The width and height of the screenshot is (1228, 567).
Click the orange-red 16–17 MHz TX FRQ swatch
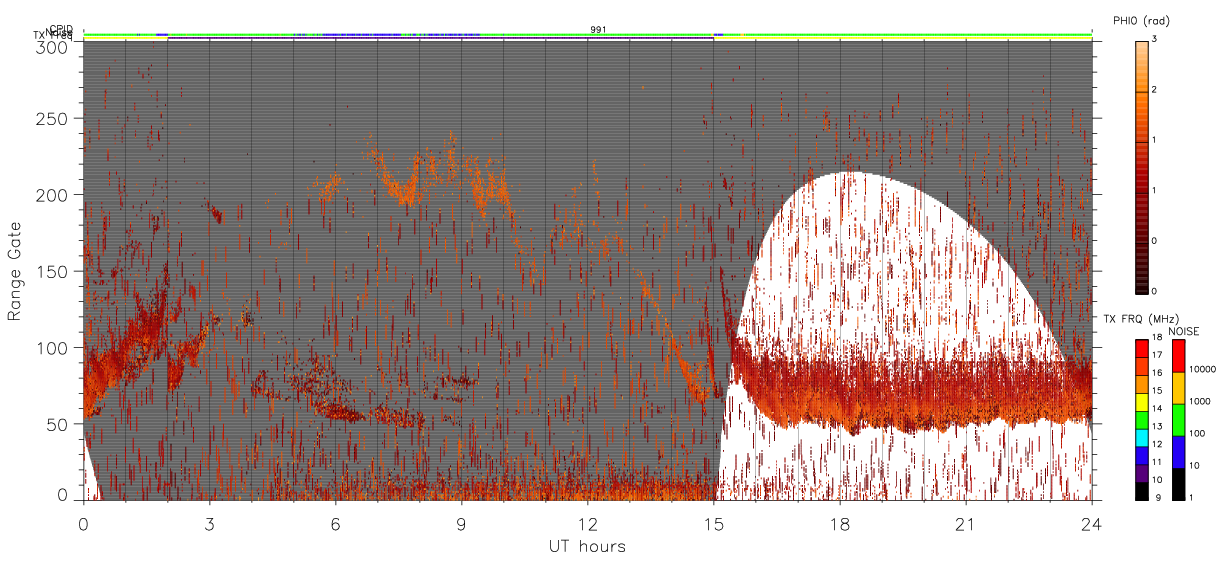tap(1141, 367)
